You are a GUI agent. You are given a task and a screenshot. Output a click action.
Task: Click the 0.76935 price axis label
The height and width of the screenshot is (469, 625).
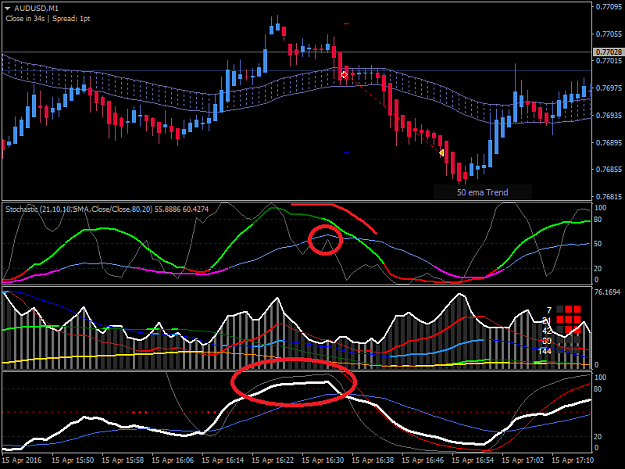pyautogui.click(x=608, y=115)
